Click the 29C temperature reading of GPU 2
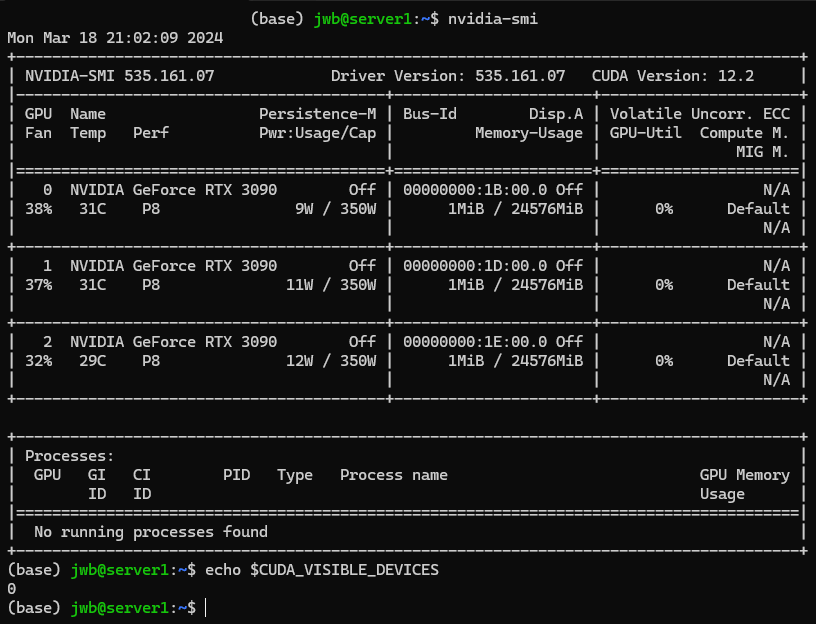This screenshot has height=624, width=816. pos(95,361)
